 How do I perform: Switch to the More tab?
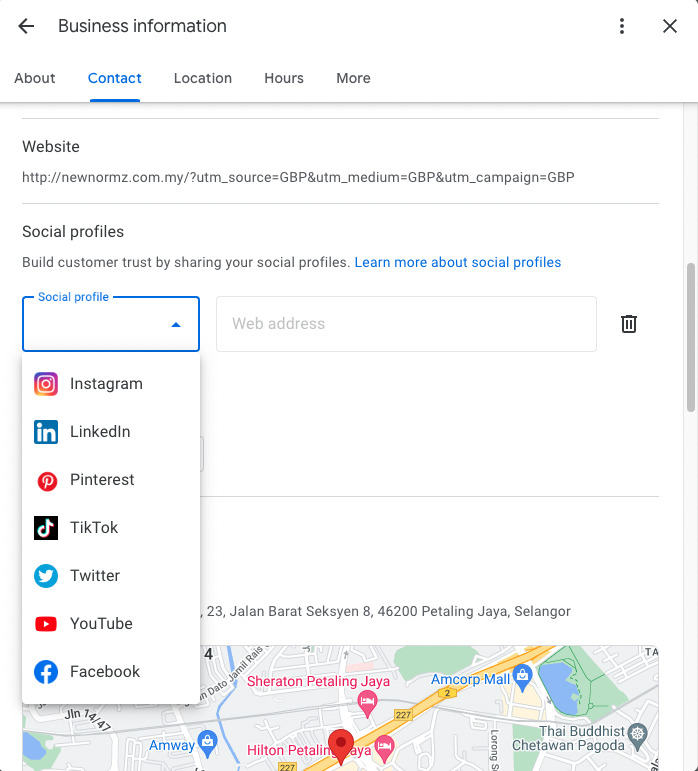[353, 78]
